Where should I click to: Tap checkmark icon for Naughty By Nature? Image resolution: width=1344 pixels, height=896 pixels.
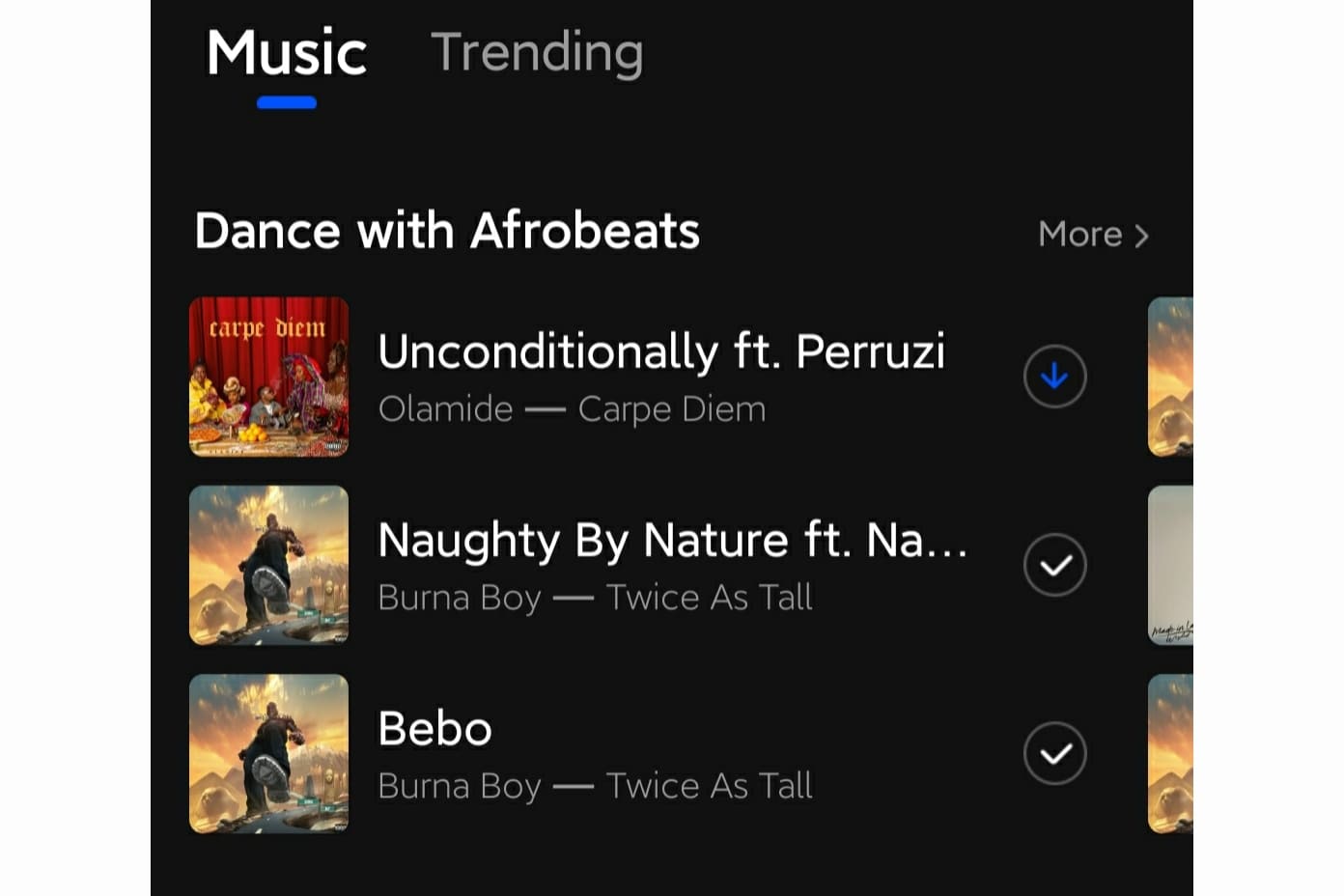1054,564
